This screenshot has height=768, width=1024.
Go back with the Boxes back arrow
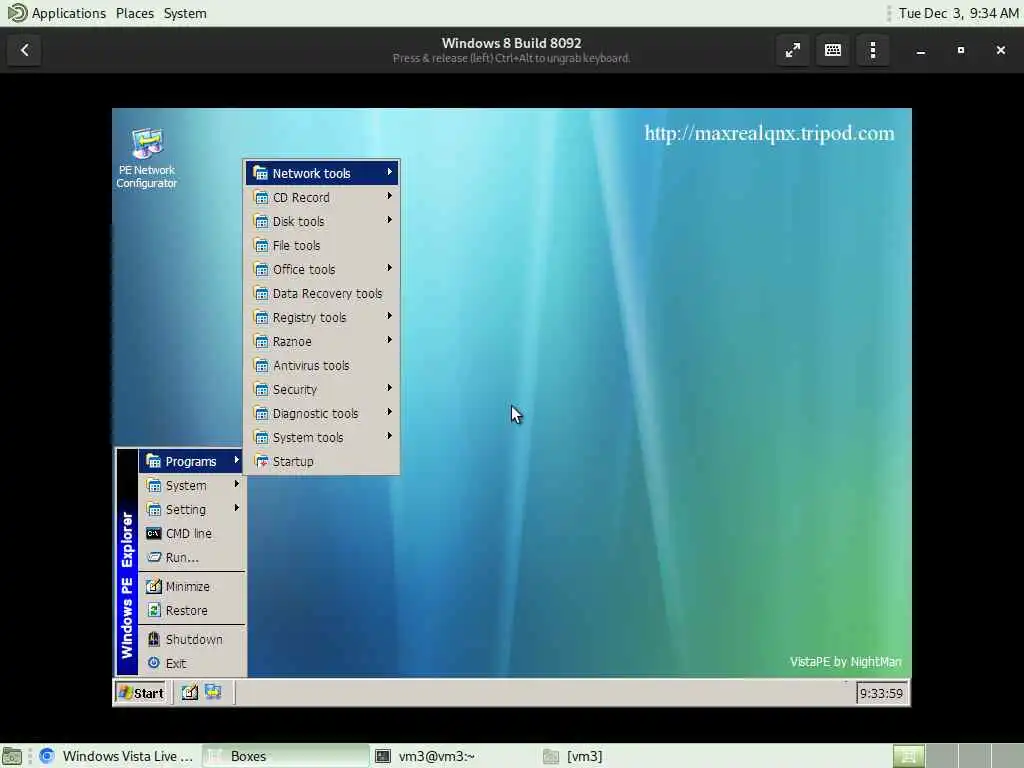(25, 50)
